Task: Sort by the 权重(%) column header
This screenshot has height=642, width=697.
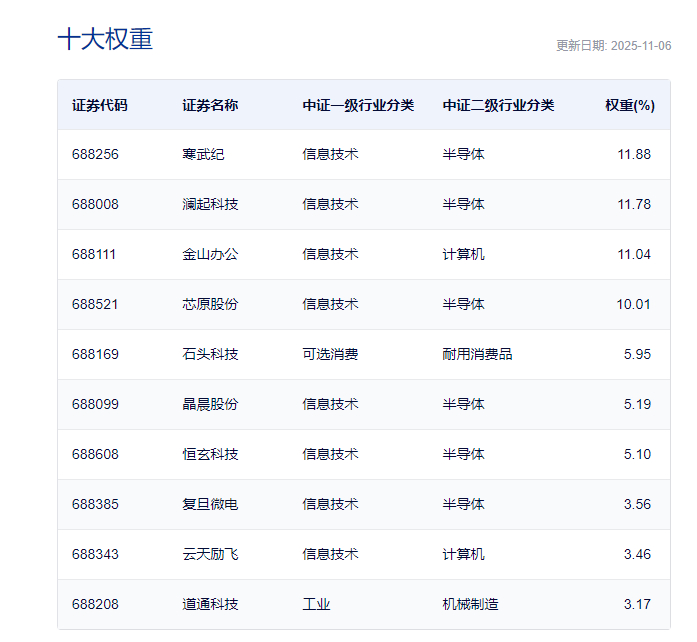Action: [629, 105]
